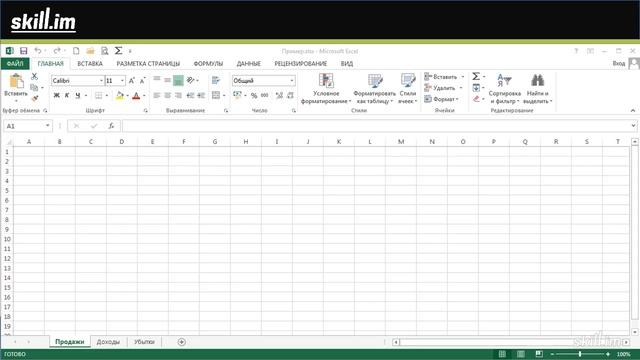Open the font size 11 dropdown
Image resolution: width=640 pixels, height=360 pixels.
click(x=122, y=81)
